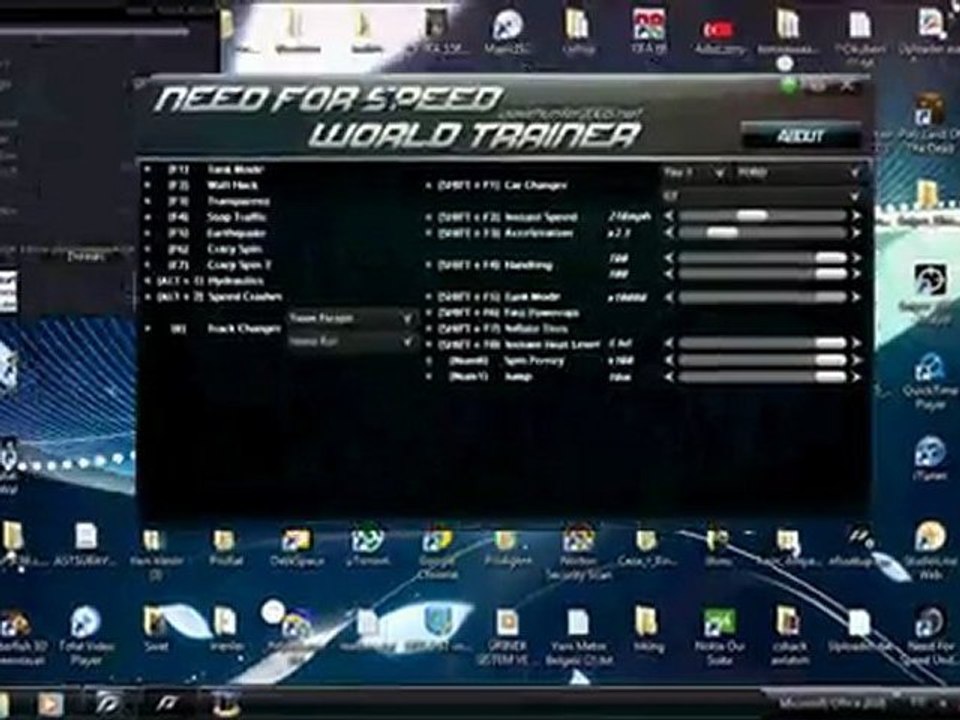Click decrease arrow on Instant Speed slider
This screenshot has width=960, height=720.
tap(669, 216)
